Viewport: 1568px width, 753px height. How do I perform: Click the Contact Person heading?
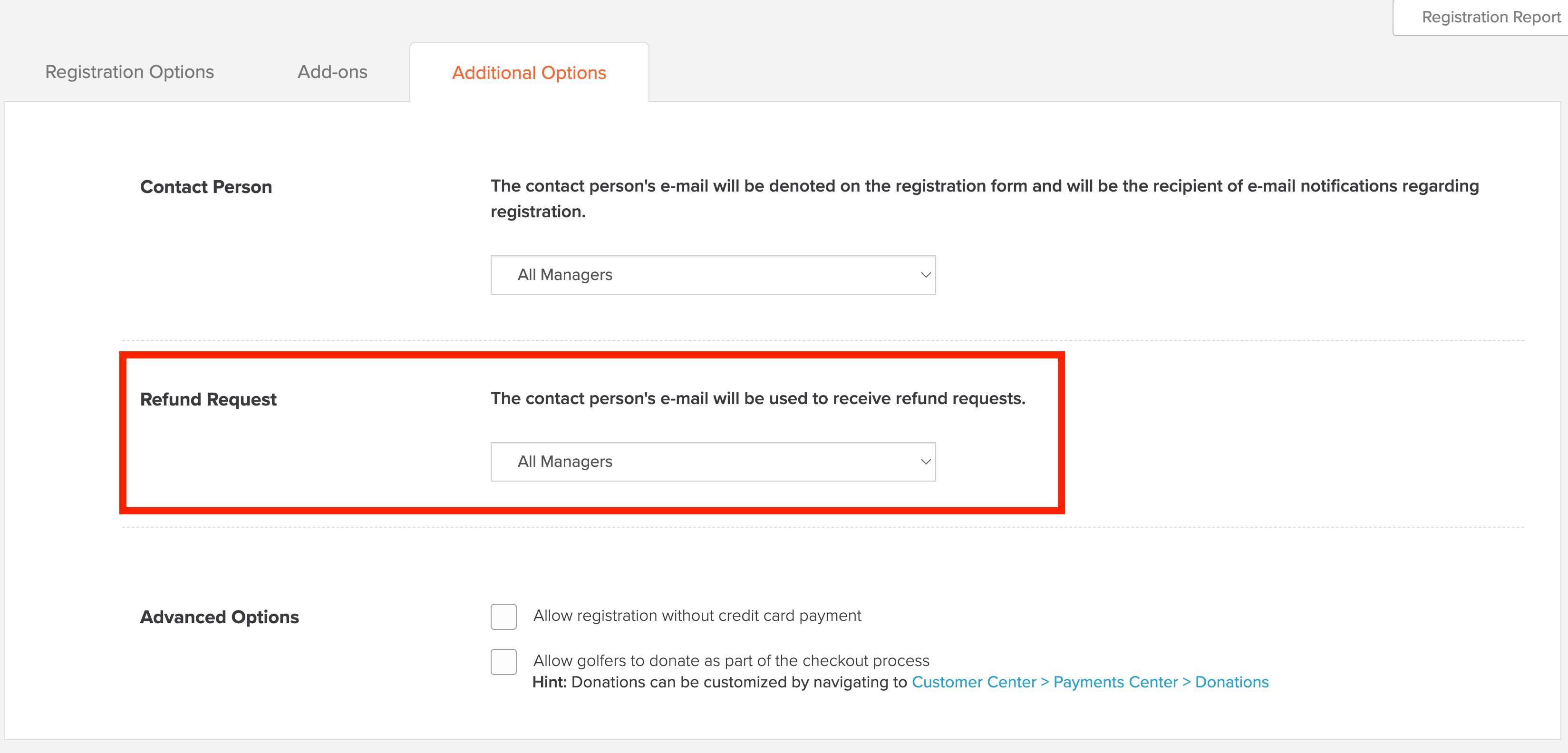[x=206, y=187]
